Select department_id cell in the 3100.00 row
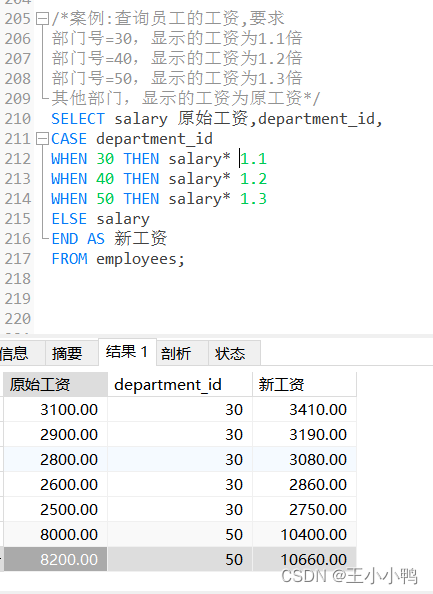The image size is (433, 594). point(180,410)
